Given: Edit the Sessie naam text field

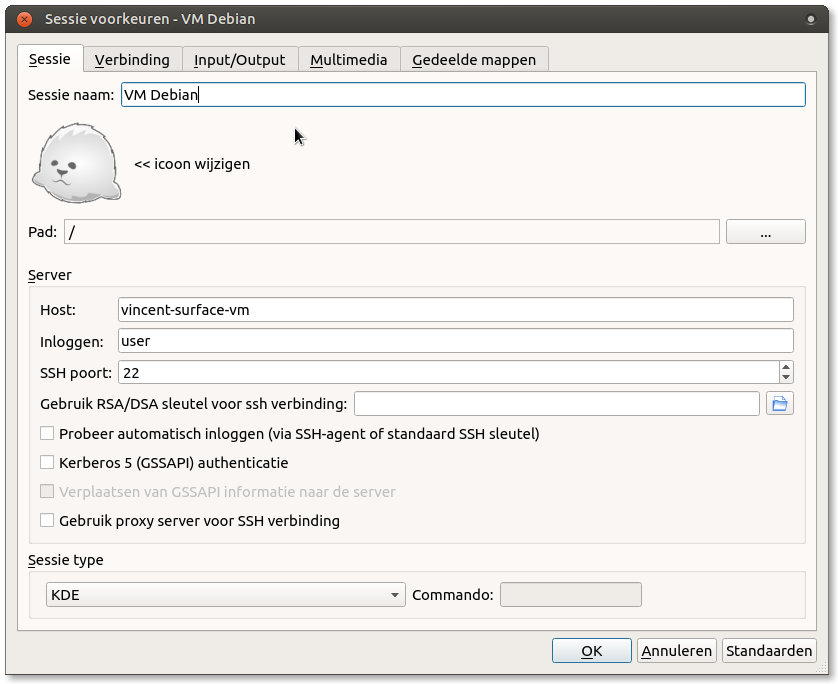Looking at the screenshot, I should click(462, 95).
